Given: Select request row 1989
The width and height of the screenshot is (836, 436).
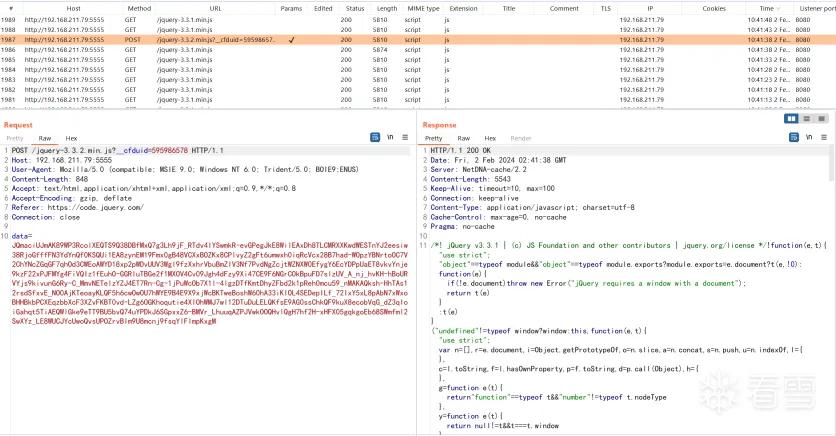Looking at the screenshot, I should (418, 20).
